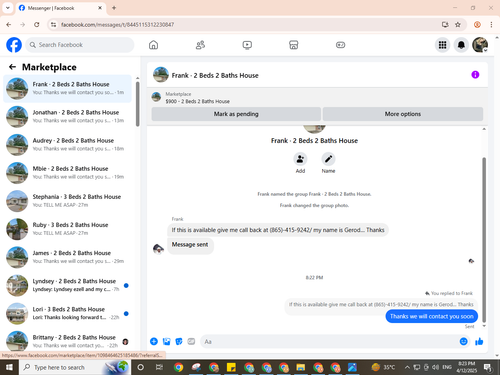Open the Audrey - 2 Beds 2 Baths House chat

click(68, 145)
